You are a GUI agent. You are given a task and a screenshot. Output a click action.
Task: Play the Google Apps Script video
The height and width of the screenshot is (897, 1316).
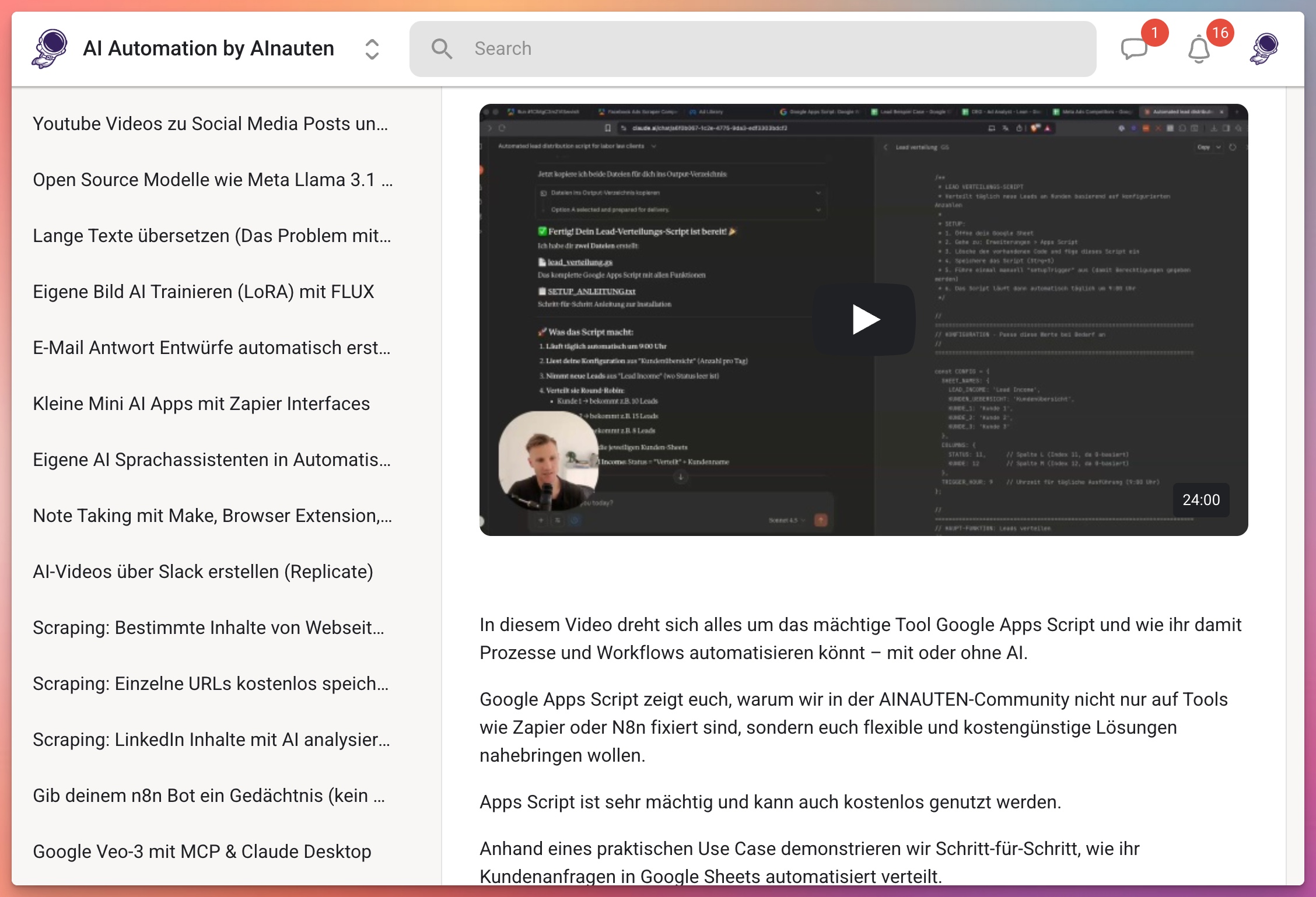click(x=864, y=320)
